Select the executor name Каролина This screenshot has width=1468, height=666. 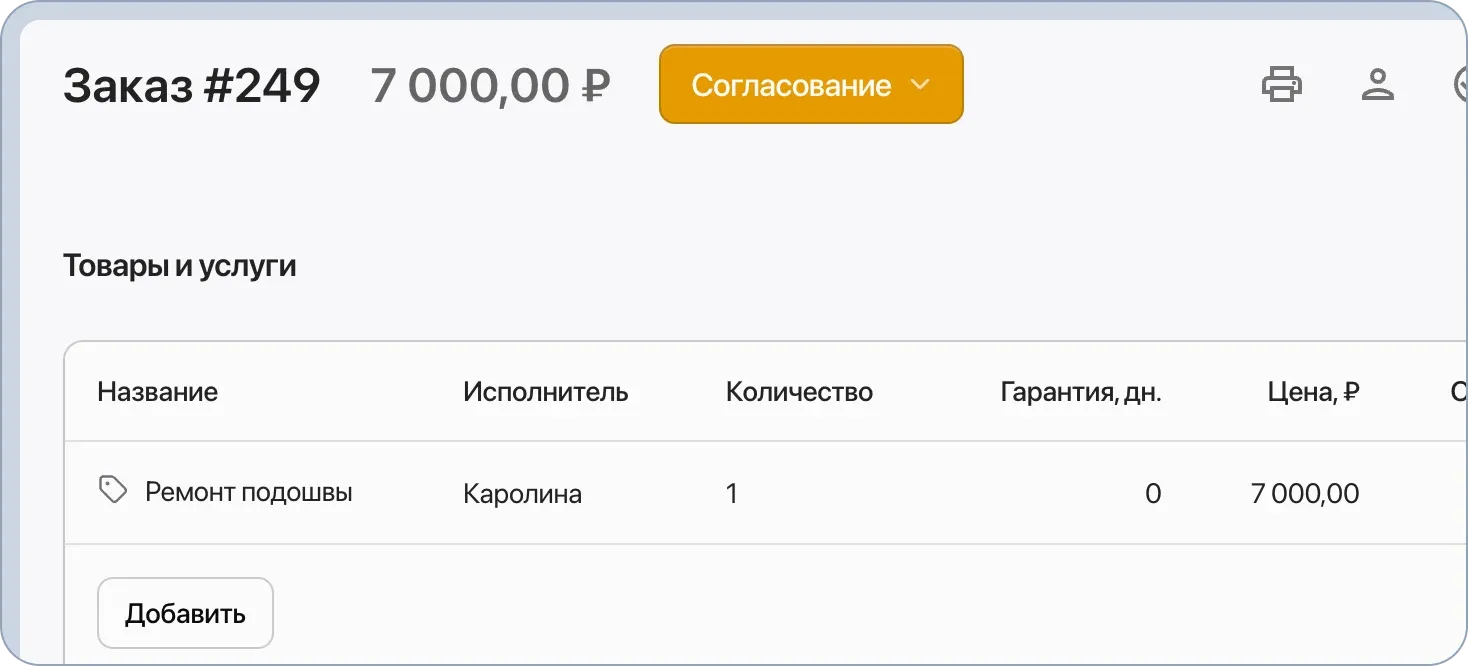(x=523, y=492)
